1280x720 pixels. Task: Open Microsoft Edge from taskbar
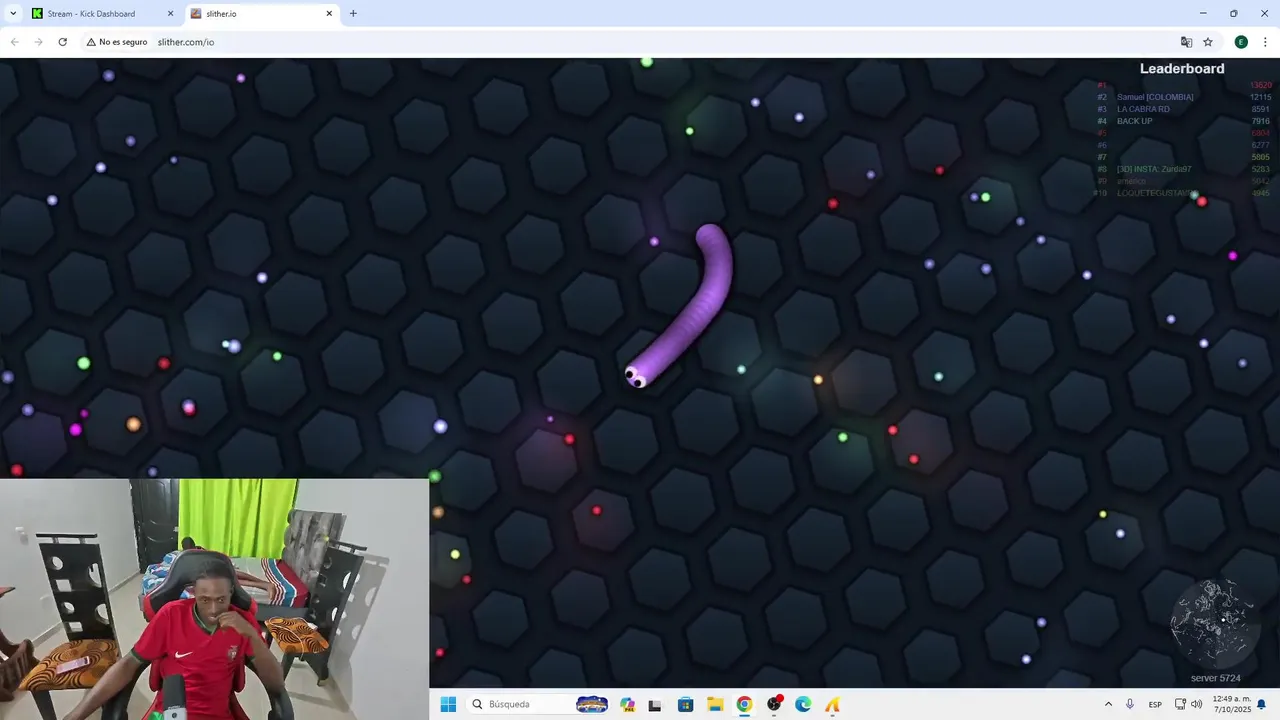tap(803, 704)
